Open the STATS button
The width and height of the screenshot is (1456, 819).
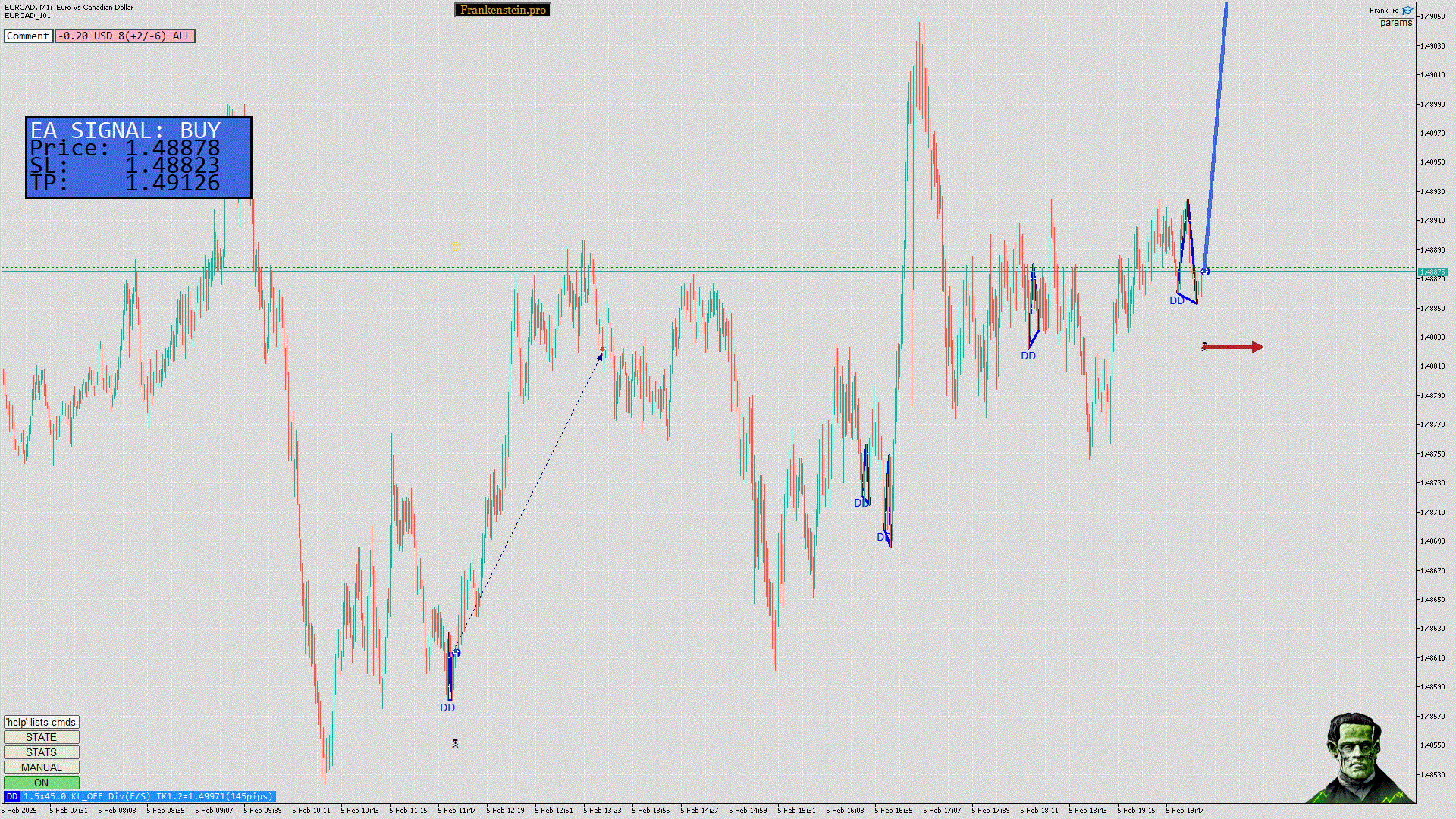(x=41, y=752)
